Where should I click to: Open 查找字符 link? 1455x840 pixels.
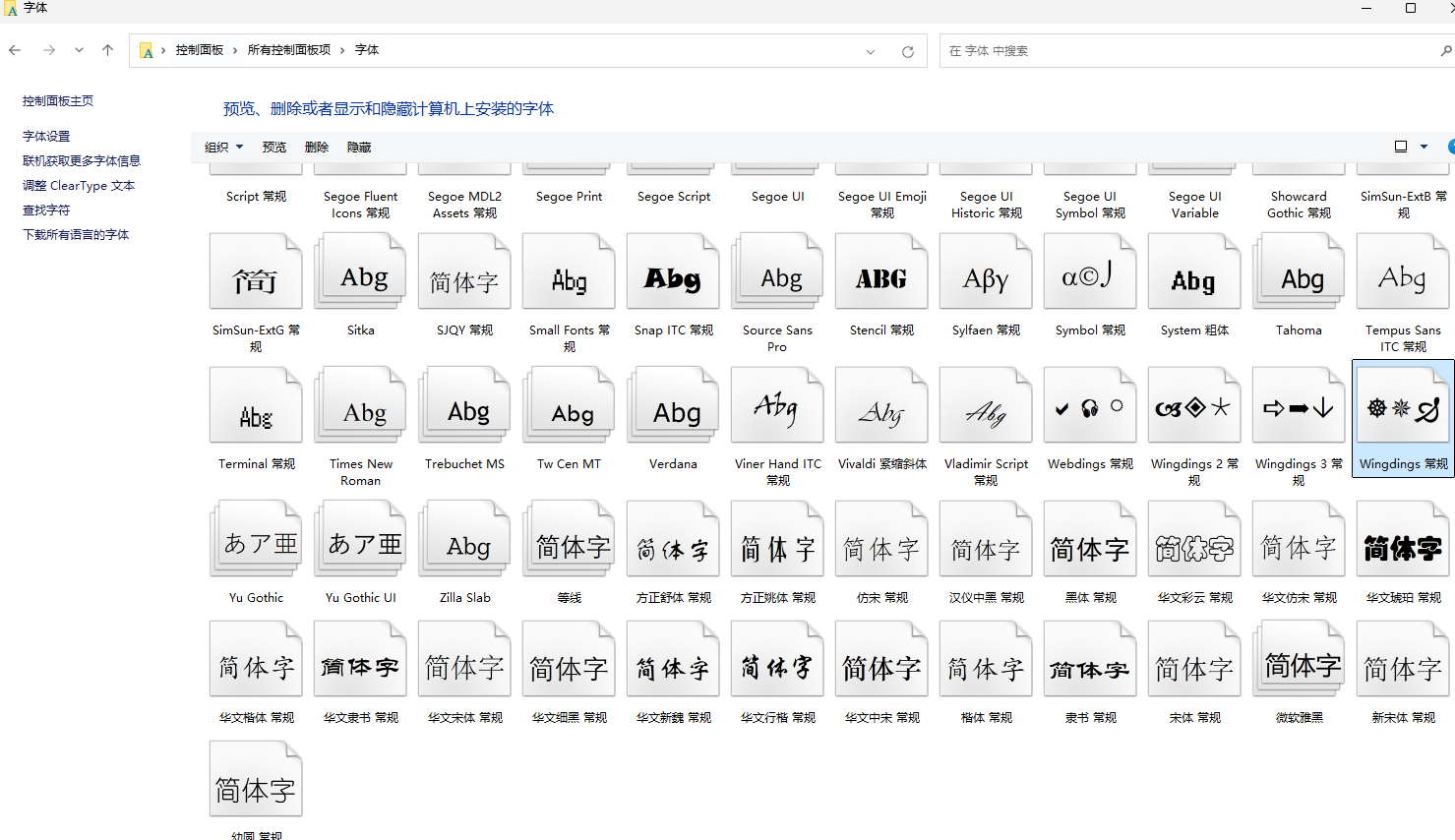pos(46,210)
